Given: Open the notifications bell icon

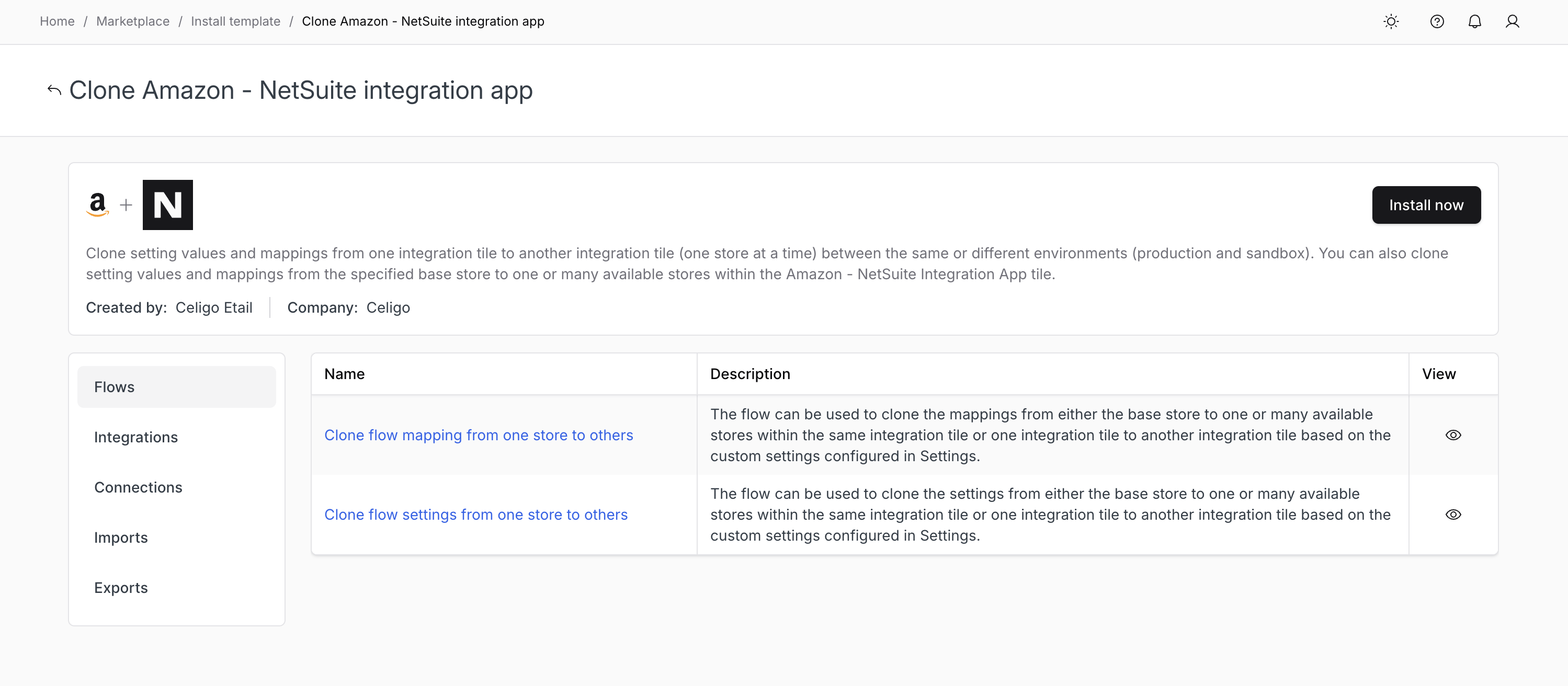Looking at the screenshot, I should [x=1474, y=22].
